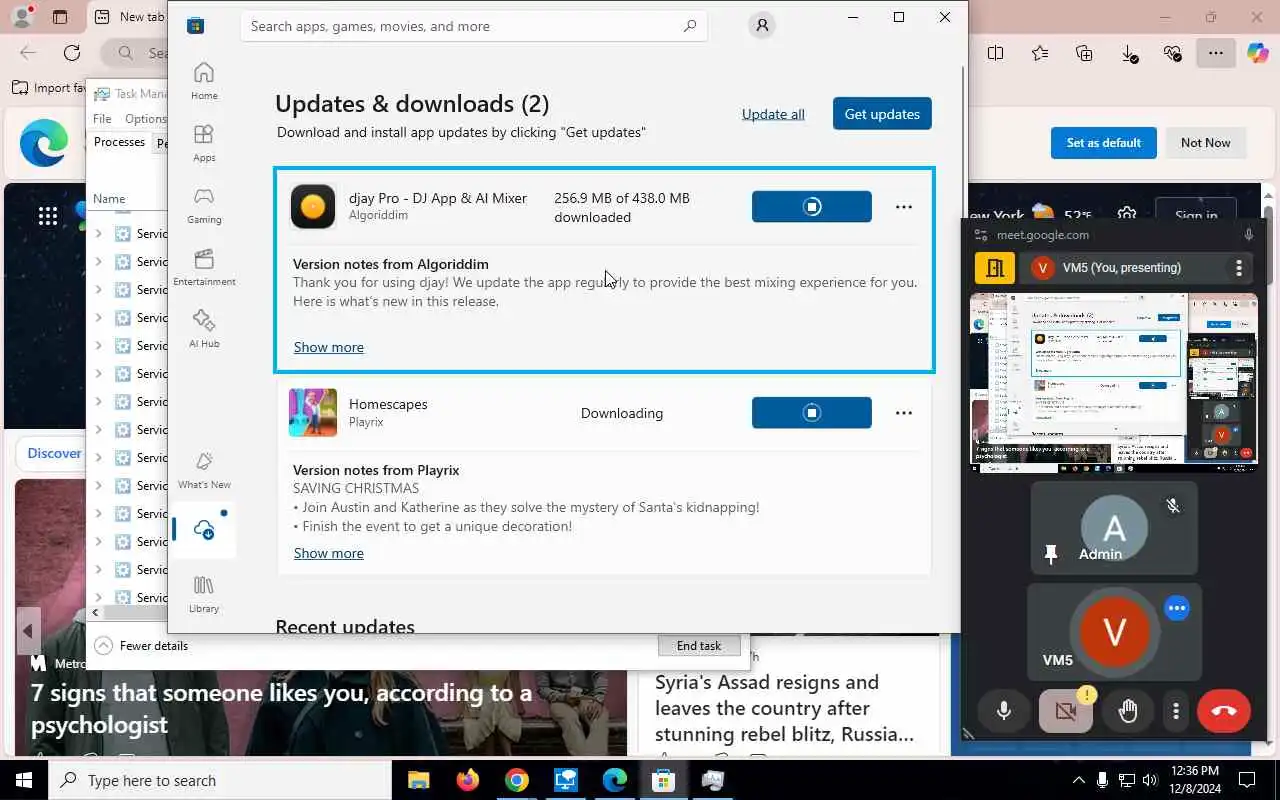This screenshot has width=1280, height=800.
Task: Refresh the Edge page
Action: pyautogui.click(x=72, y=53)
